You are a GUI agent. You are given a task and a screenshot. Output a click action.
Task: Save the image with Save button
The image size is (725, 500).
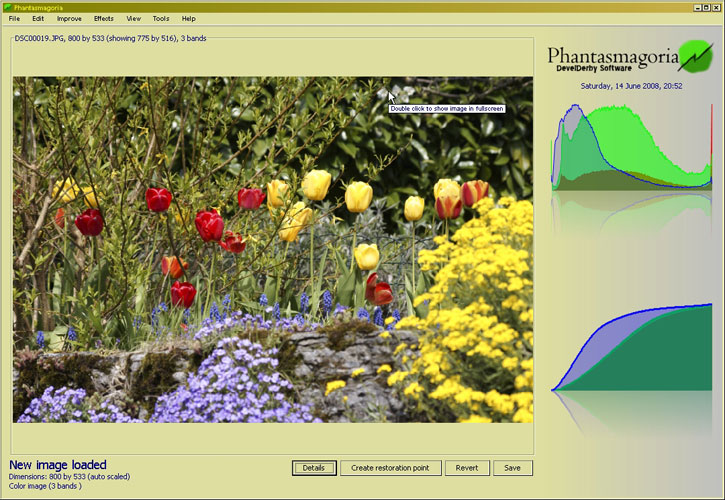tap(513, 468)
